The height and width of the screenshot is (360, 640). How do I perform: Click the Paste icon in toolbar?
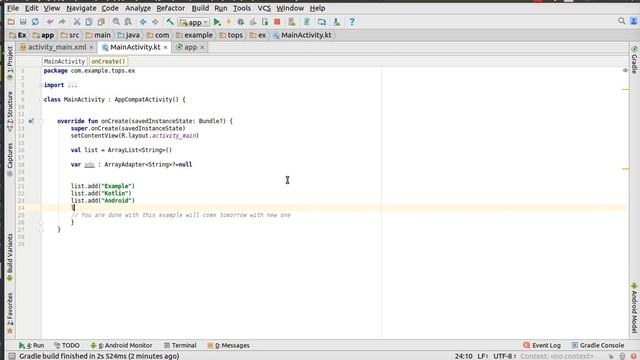pos(101,22)
